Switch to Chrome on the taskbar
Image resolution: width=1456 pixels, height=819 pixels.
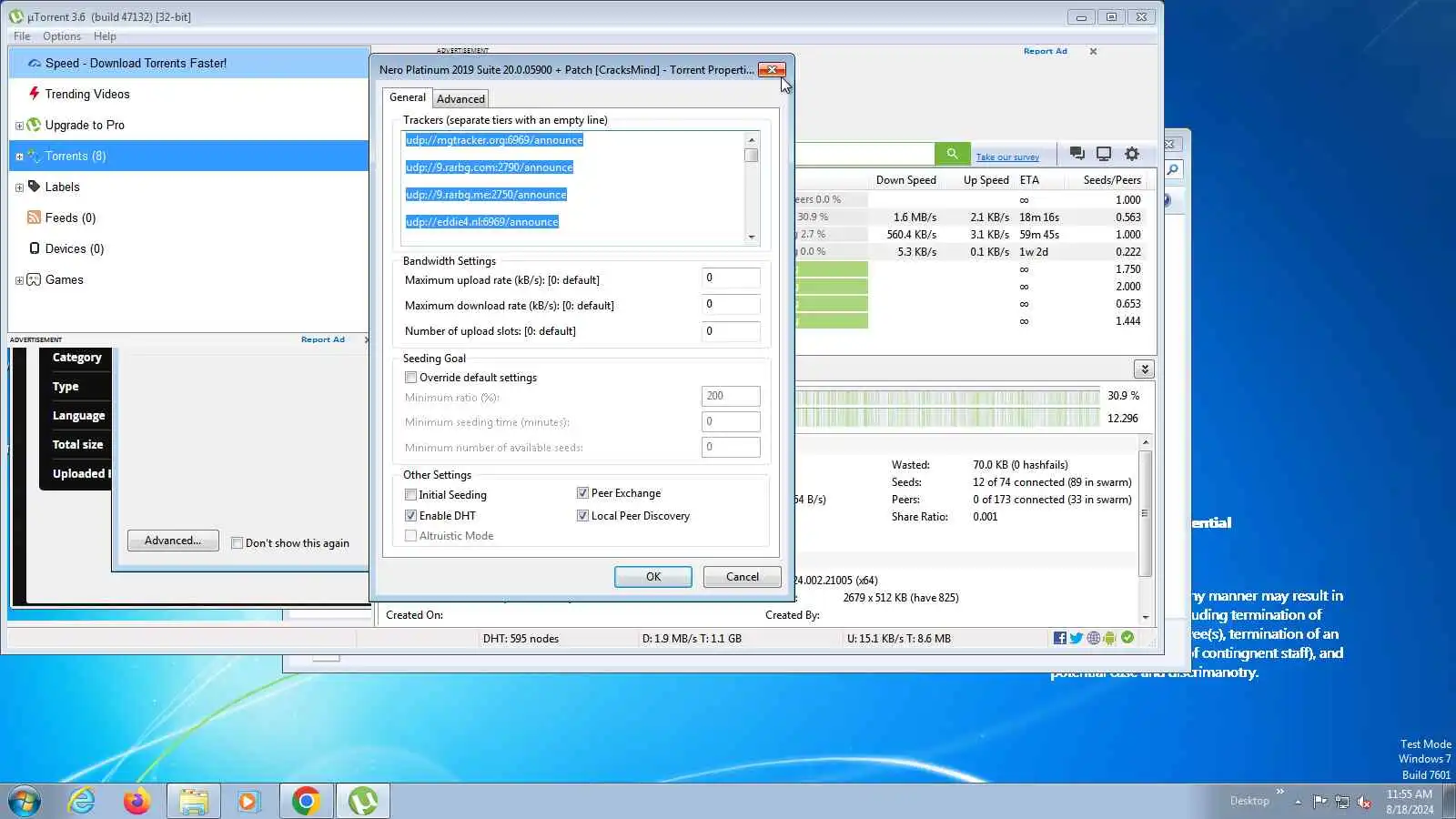(x=306, y=801)
